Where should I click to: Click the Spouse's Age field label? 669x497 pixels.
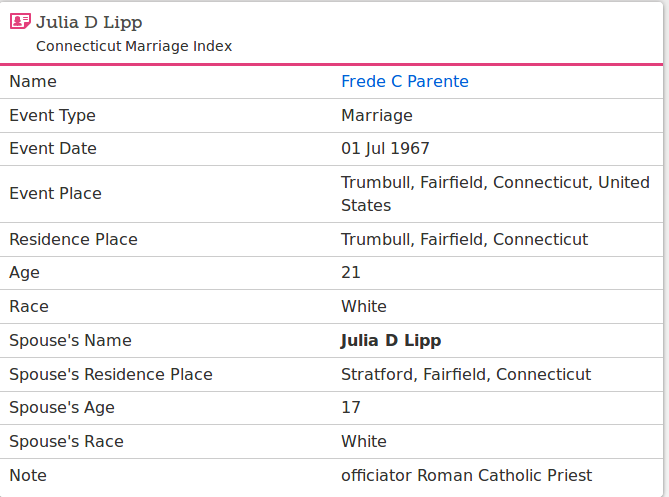(62, 407)
